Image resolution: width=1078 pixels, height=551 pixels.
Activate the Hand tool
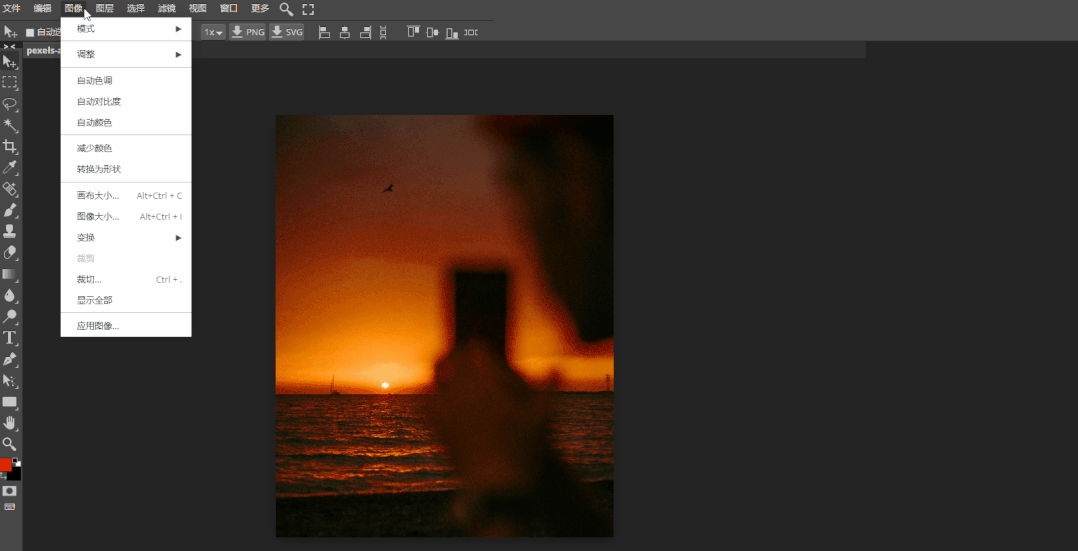(x=10, y=422)
